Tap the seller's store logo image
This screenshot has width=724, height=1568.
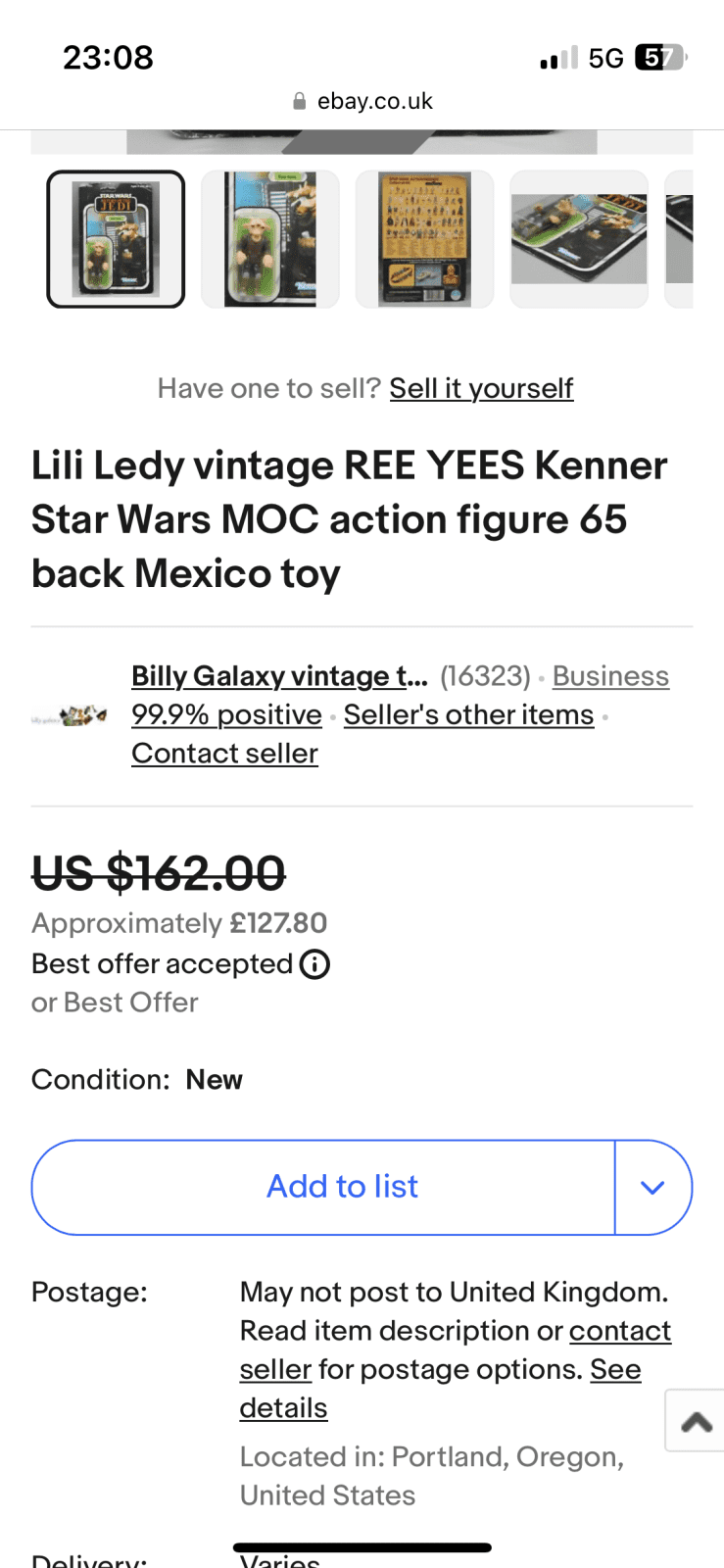pyautogui.click(x=69, y=715)
